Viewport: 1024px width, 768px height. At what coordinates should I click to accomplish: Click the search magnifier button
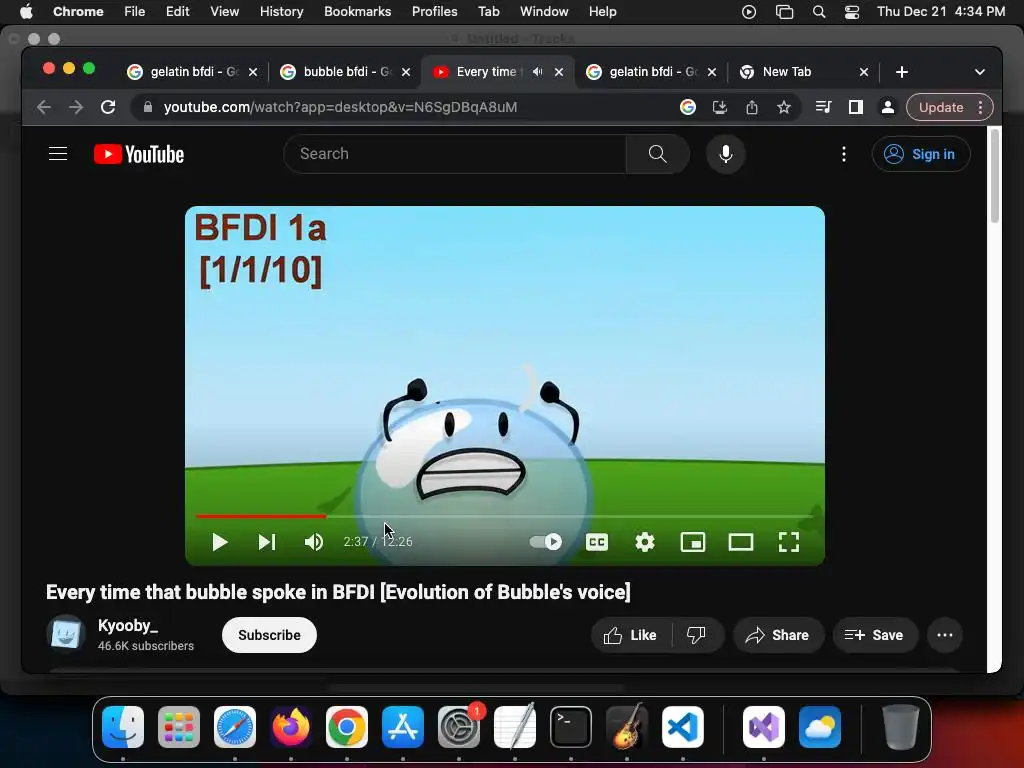pyautogui.click(x=658, y=154)
